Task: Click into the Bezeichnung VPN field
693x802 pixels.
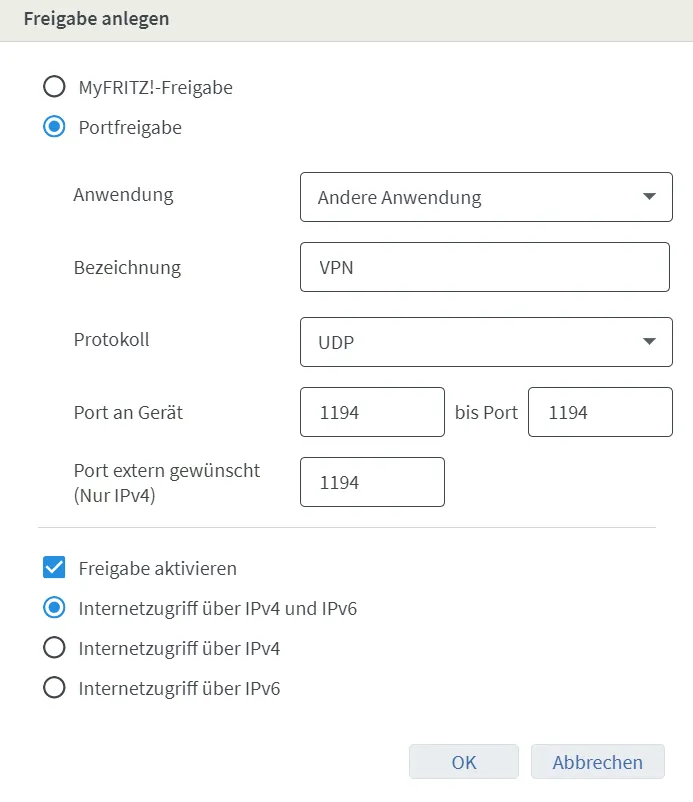Action: 485,267
